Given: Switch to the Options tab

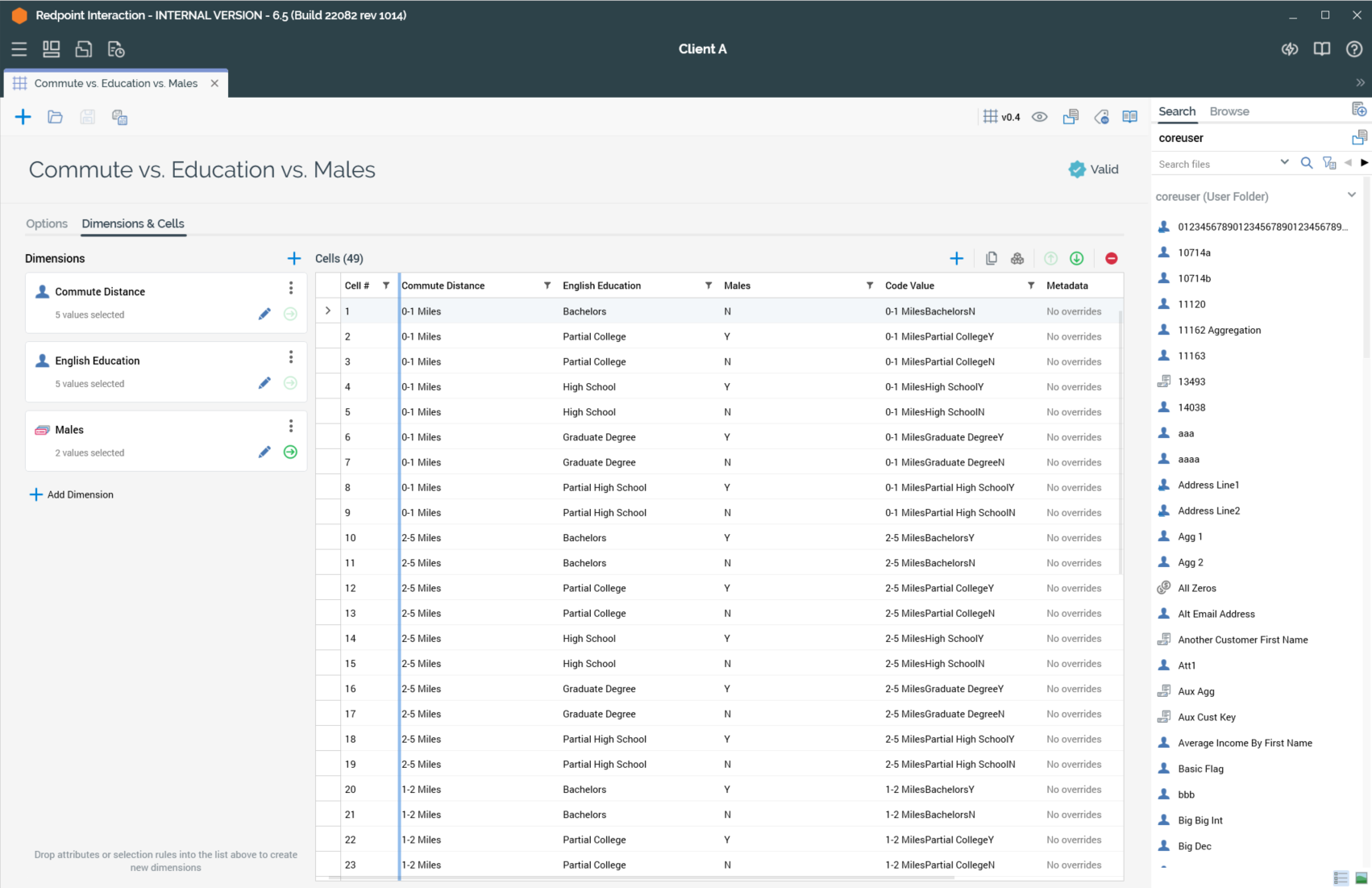Looking at the screenshot, I should 47,223.
